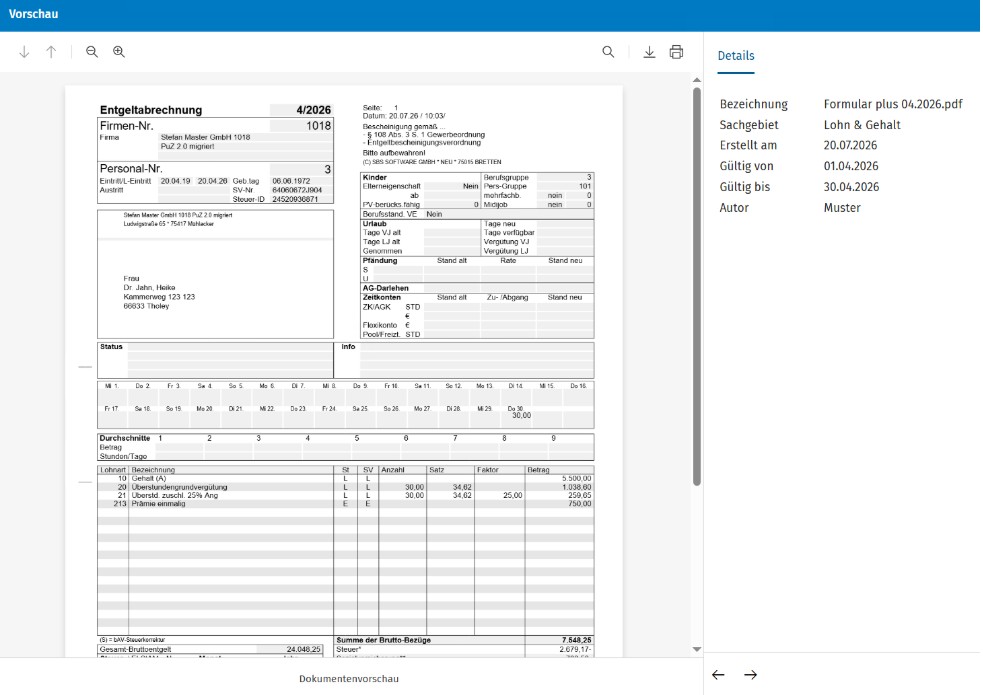
Task: Go to previous page with up arrow
Action: pos(51,52)
